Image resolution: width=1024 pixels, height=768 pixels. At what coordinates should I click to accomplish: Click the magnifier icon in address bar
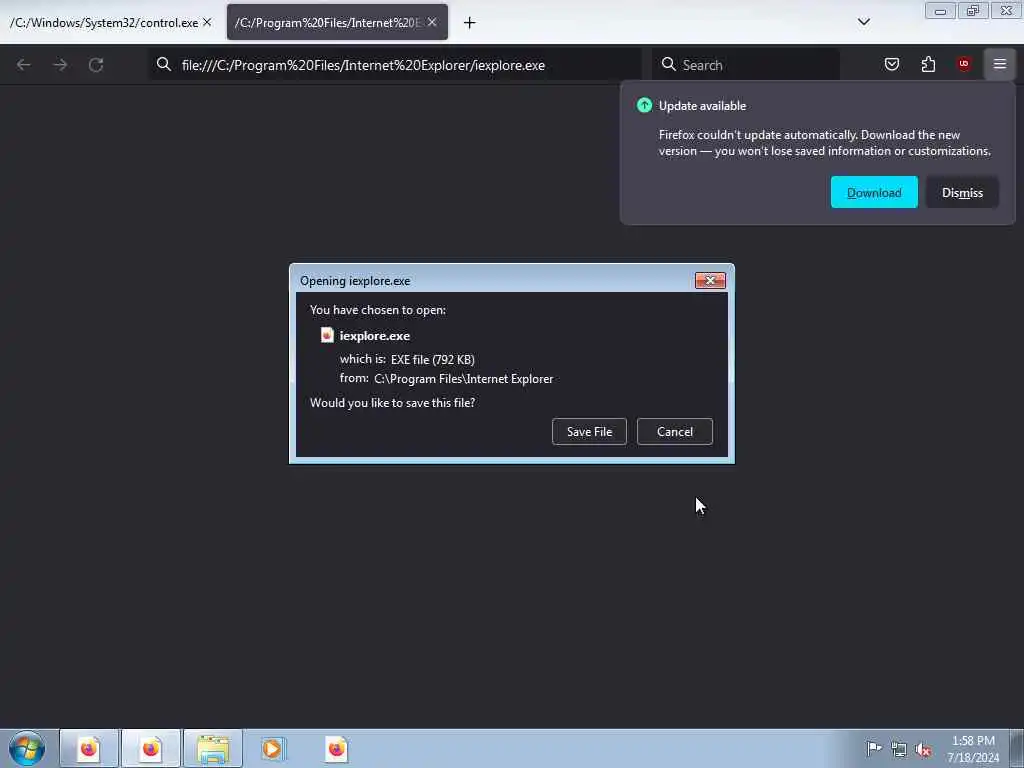164,64
